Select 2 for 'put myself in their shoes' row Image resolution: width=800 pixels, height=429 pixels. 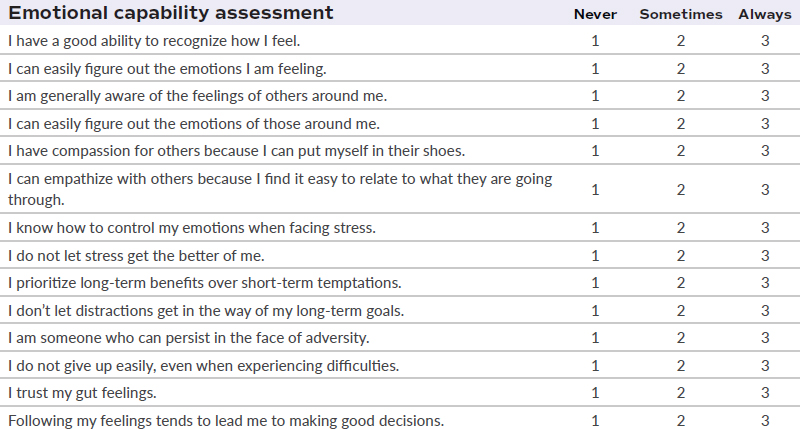tap(681, 151)
